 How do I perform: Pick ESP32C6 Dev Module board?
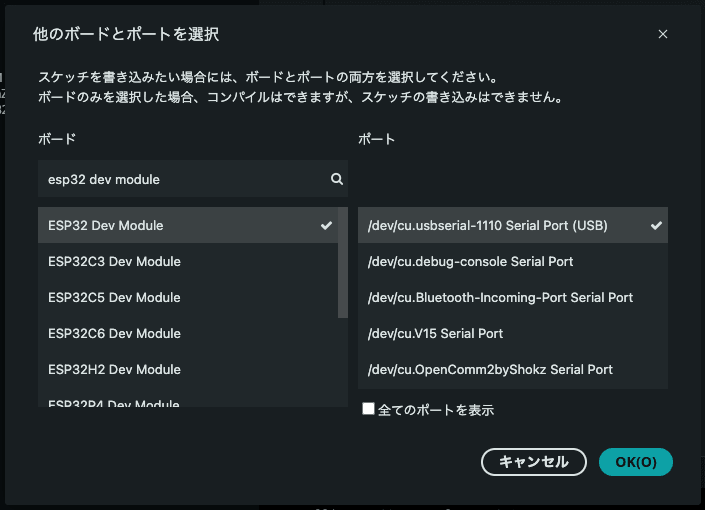[x=188, y=333]
